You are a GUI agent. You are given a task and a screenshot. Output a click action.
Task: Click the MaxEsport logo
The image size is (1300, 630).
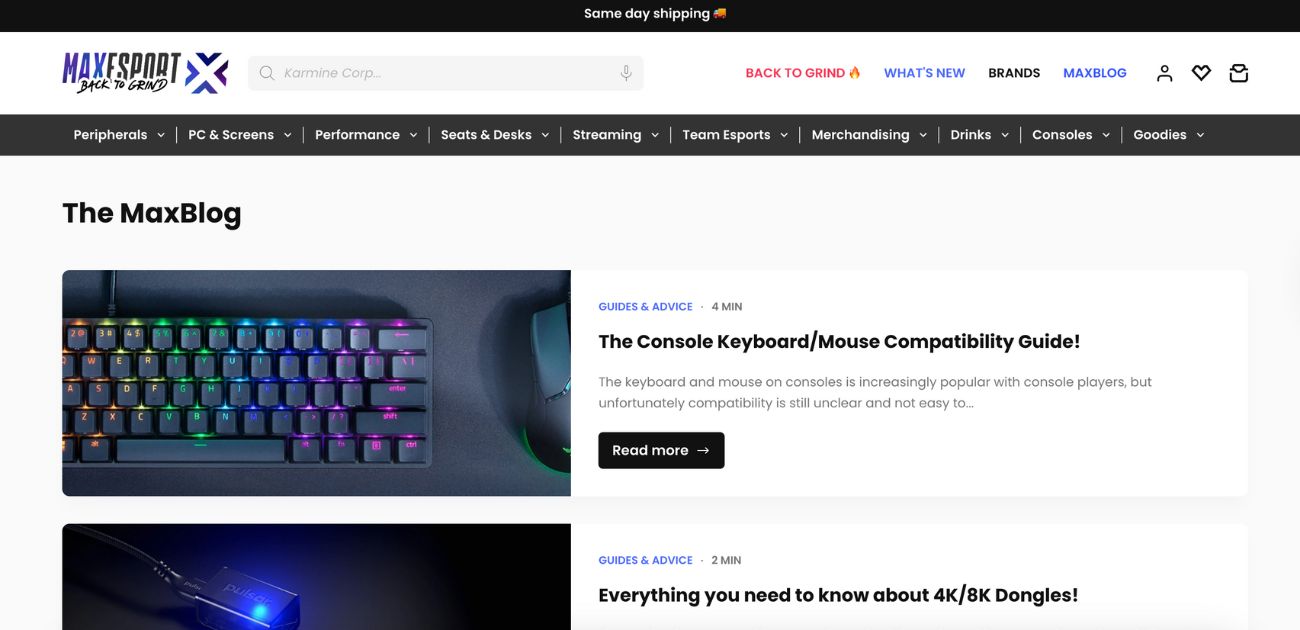pos(146,73)
